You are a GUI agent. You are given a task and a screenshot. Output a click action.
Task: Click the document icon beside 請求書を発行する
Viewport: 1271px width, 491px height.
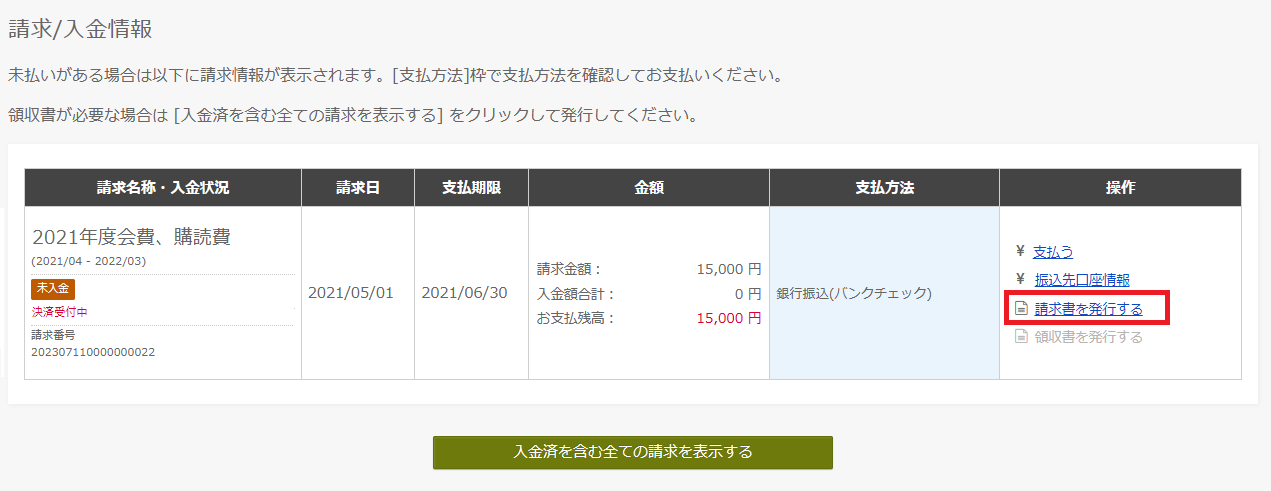tap(1021, 309)
